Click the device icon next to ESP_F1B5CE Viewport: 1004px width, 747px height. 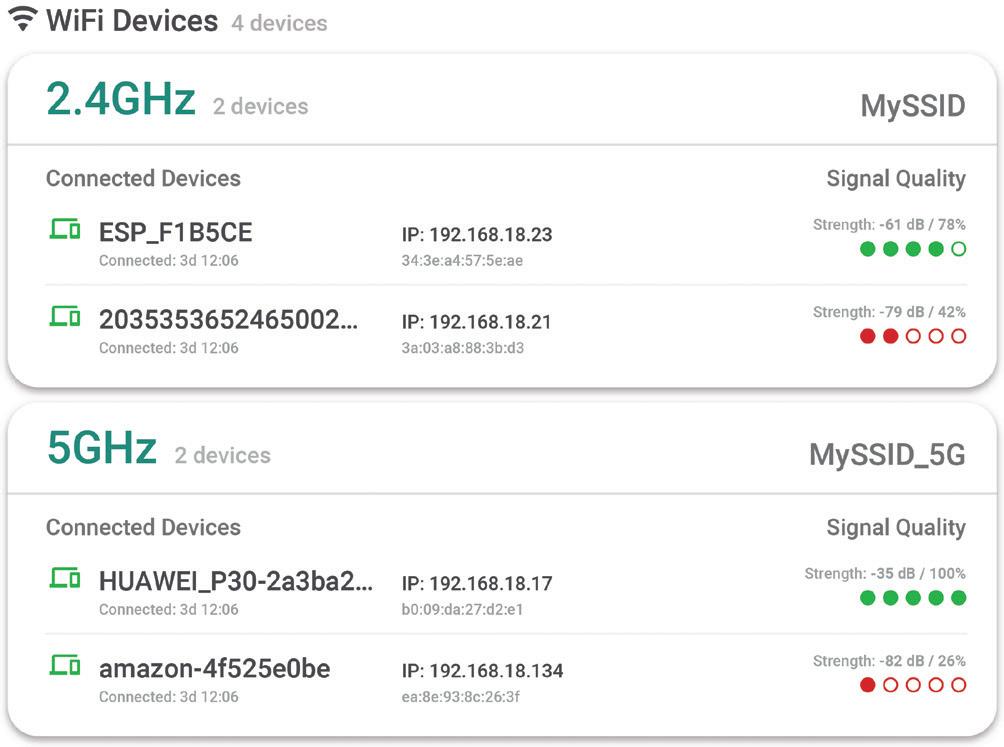click(x=65, y=231)
